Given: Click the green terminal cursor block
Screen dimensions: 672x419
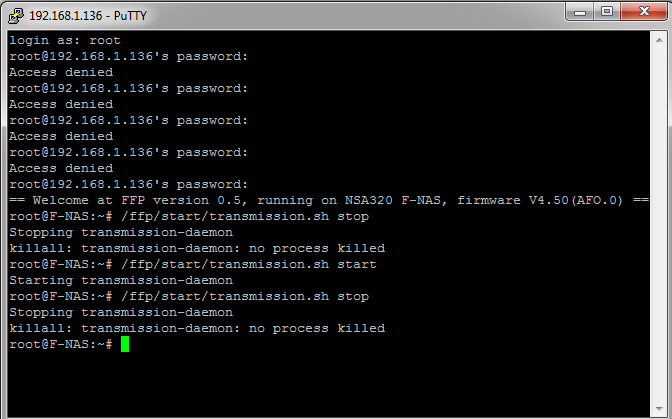Looking at the screenshot, I should coord(125,344).
